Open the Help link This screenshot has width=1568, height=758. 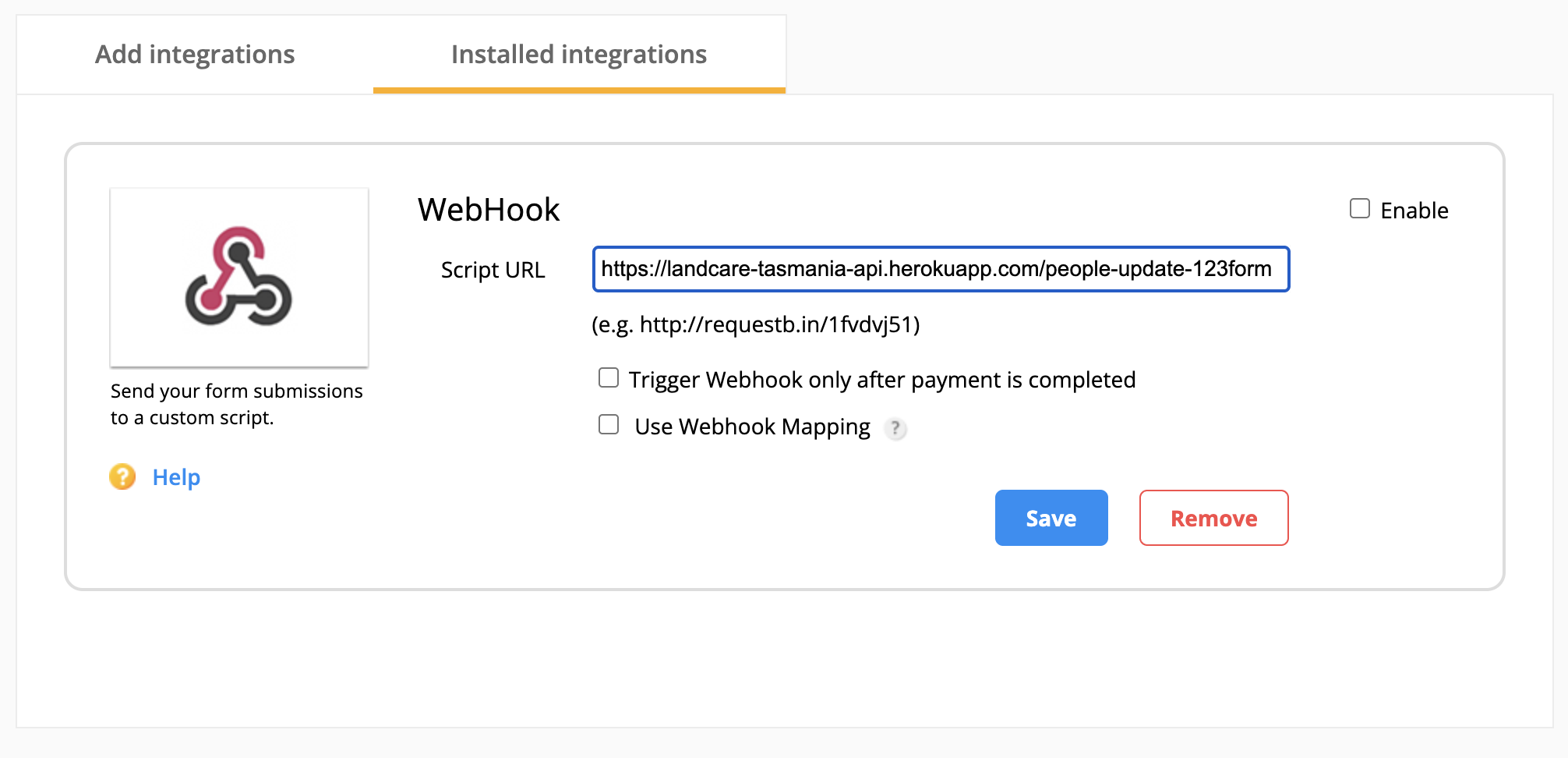[x=176, y=477]
